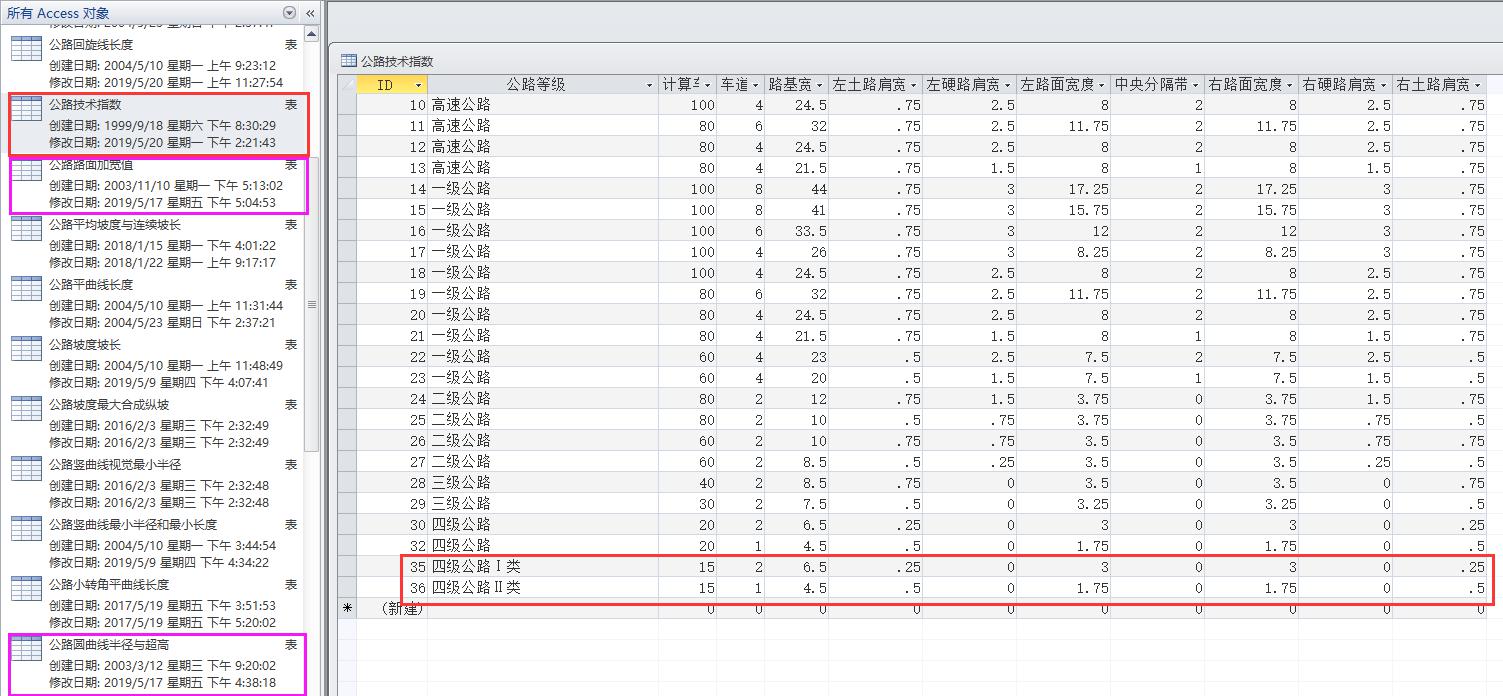
Task: Click the 公路竖曲线视觉最小半径 table icon
Action: click(x=26, y=469)
